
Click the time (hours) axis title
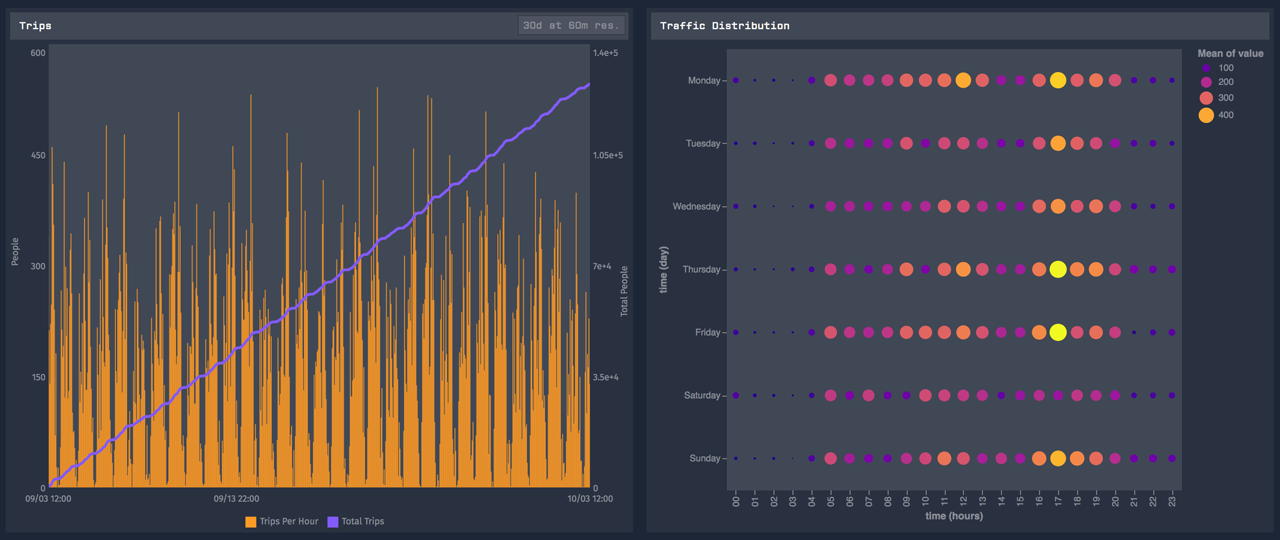[953, 516]
